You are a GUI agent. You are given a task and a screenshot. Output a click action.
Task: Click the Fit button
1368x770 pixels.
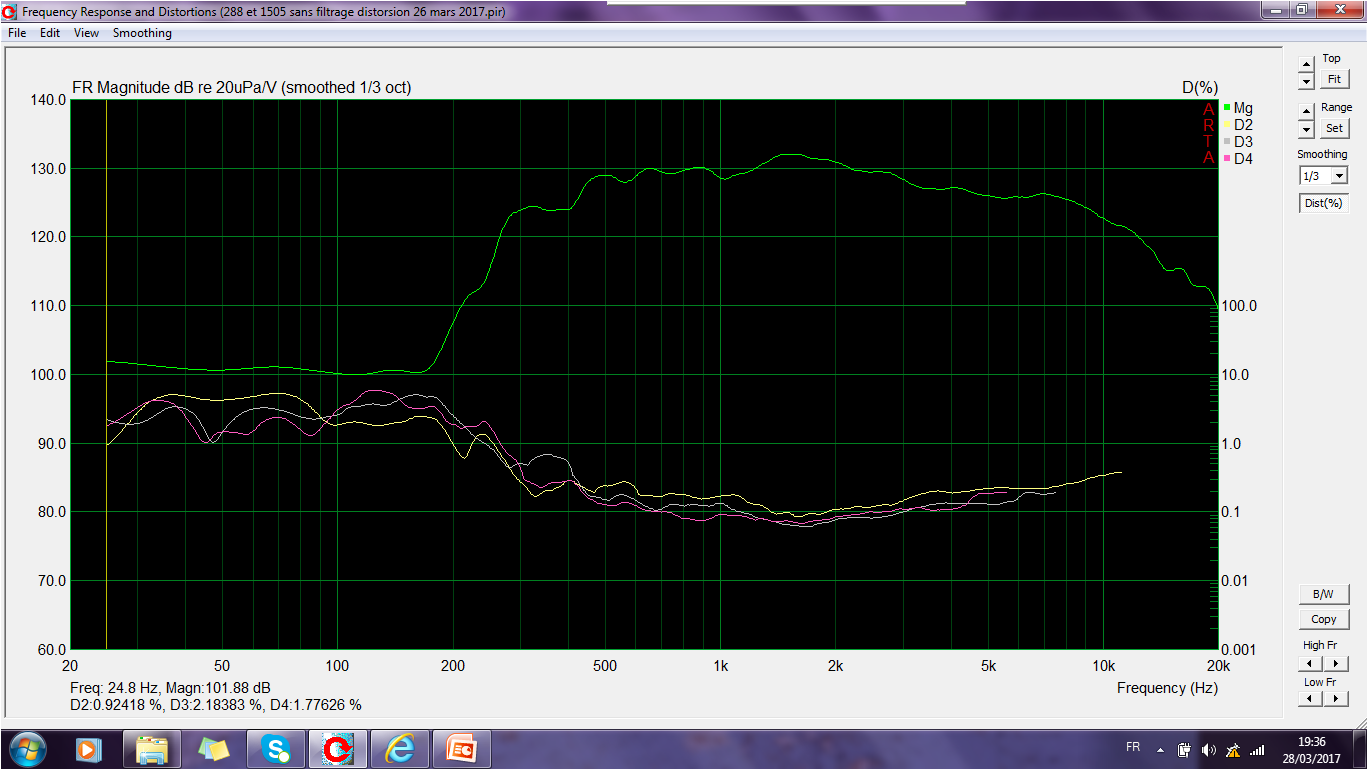click(1334, 79)
